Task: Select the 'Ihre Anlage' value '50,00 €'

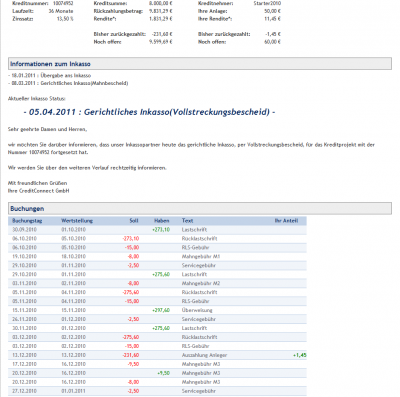Action: coord(272,11)
